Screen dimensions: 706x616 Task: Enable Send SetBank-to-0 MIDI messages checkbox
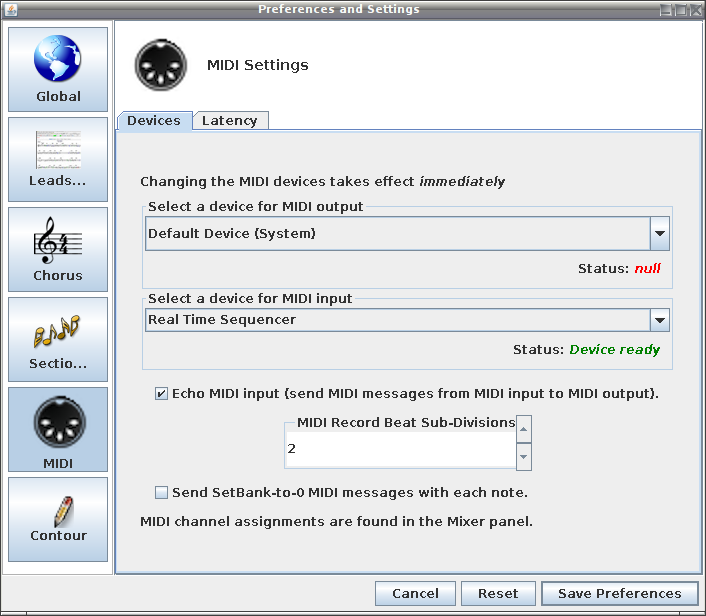pos(161,492)
